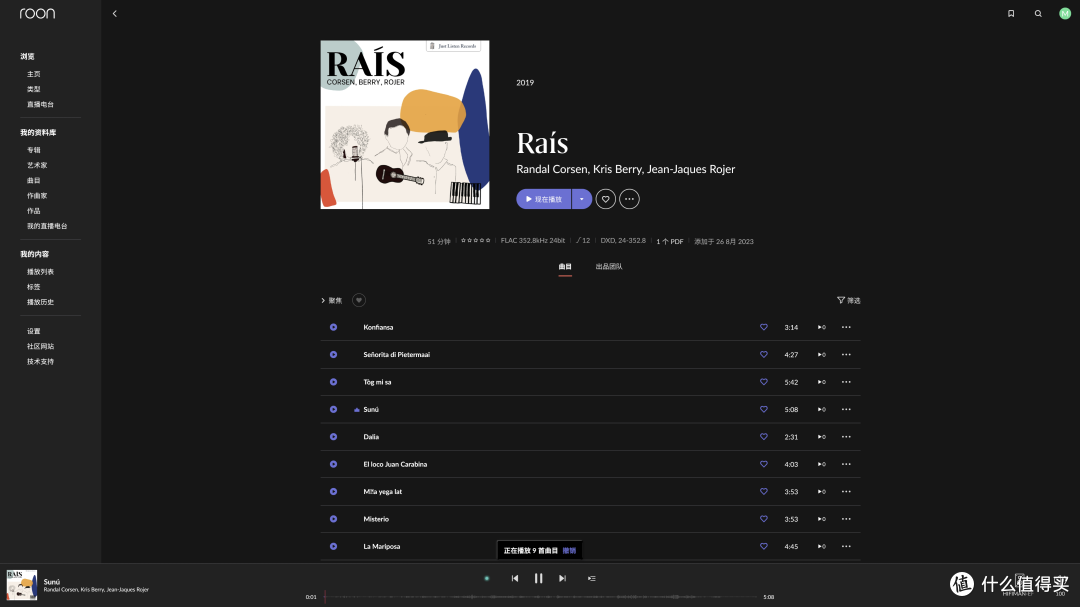Click the roon logo
This screenshot has height=607, width=1080.
pos(37,13)
